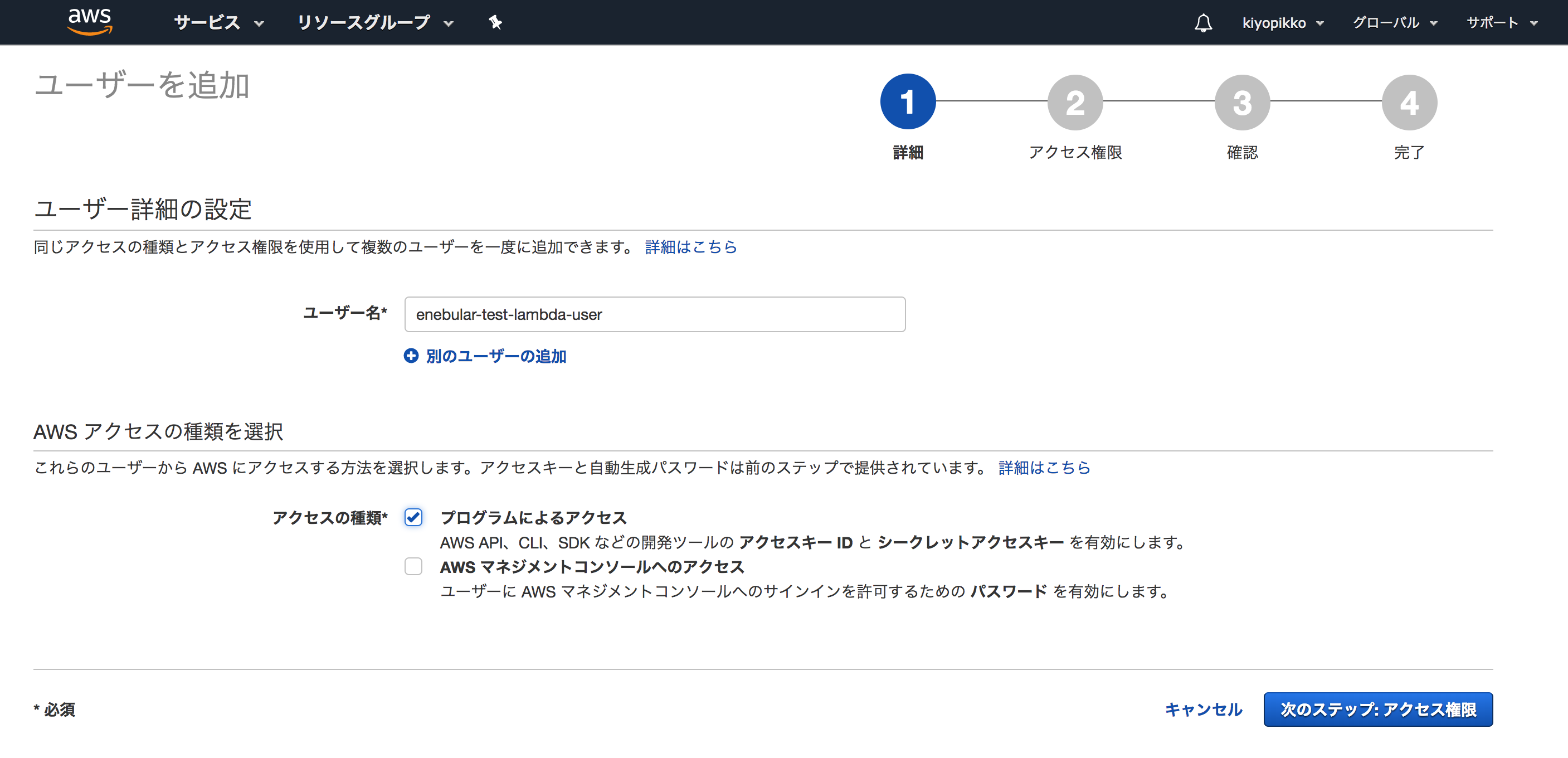Click the plus icon to add another user
Viewport: 1568px width, 758px height.
coord(411,356)
